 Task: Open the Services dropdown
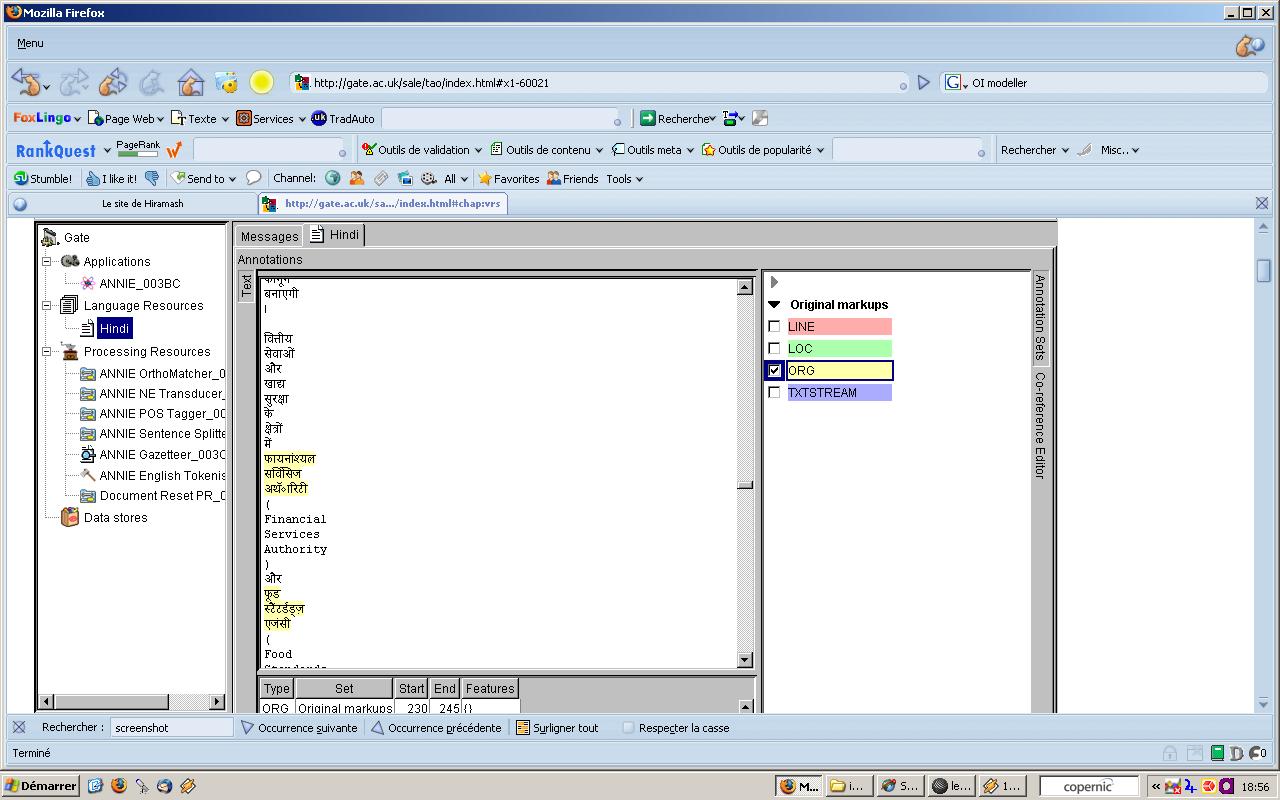click(271, 118)
